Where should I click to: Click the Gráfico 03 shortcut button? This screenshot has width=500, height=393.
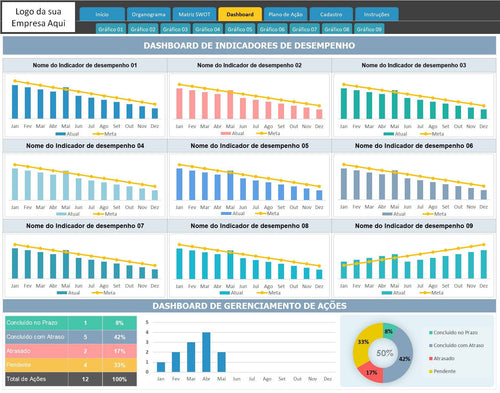(x=175, y=29)
